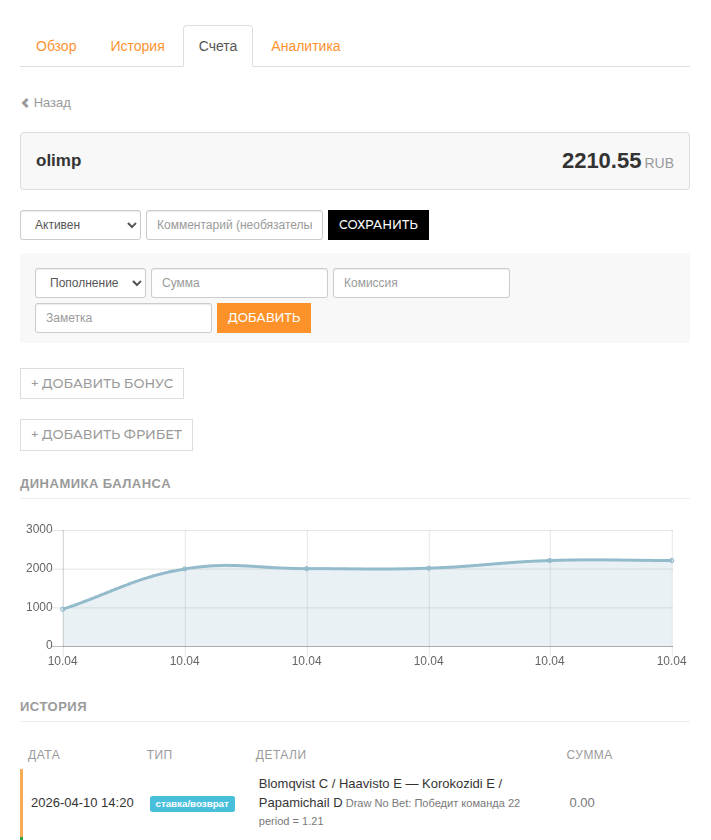The width and height of the screenshot is (711, 840).
Task: Click + ДОБАВИТЬ БОНУС button
Action: point(102,384)
